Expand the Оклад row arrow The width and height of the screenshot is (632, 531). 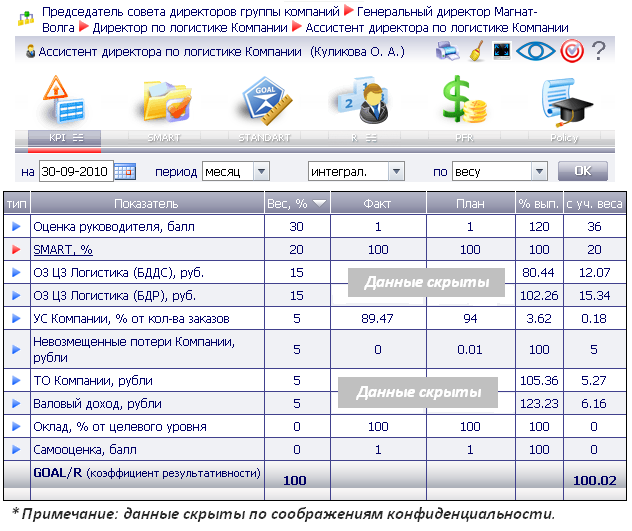click(16, 426)
